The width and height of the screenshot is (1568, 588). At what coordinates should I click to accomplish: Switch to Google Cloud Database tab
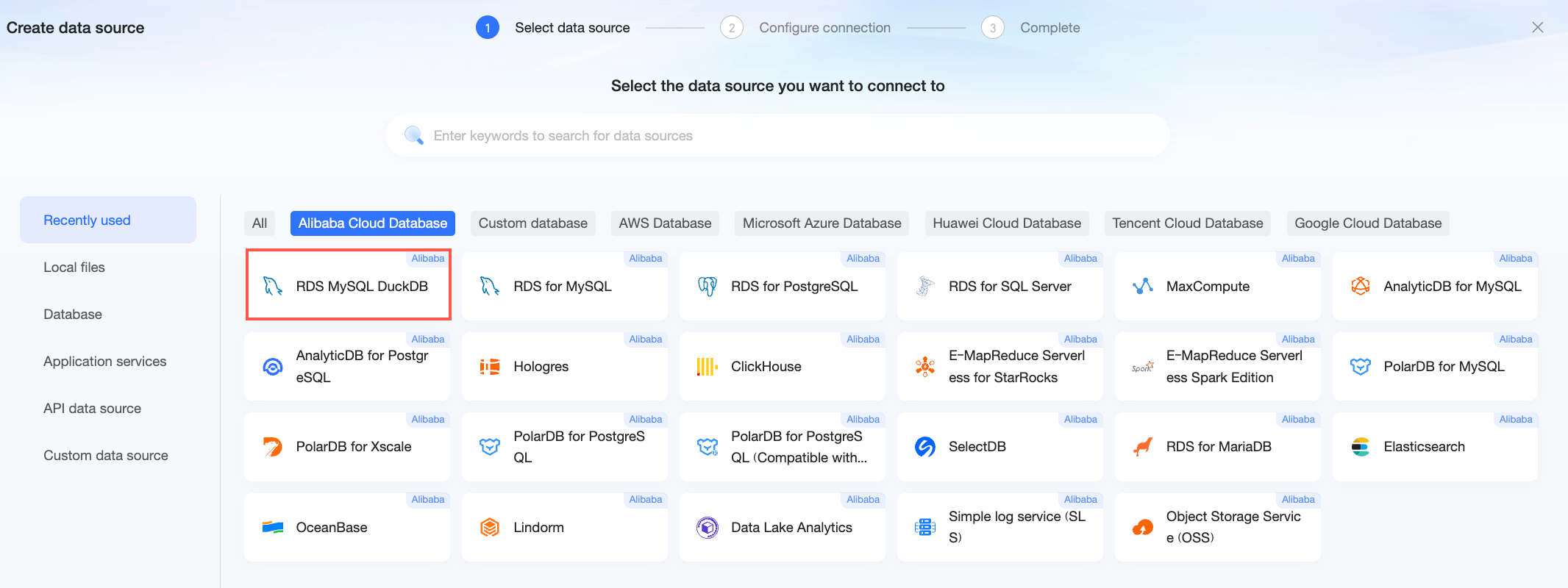1368,223
